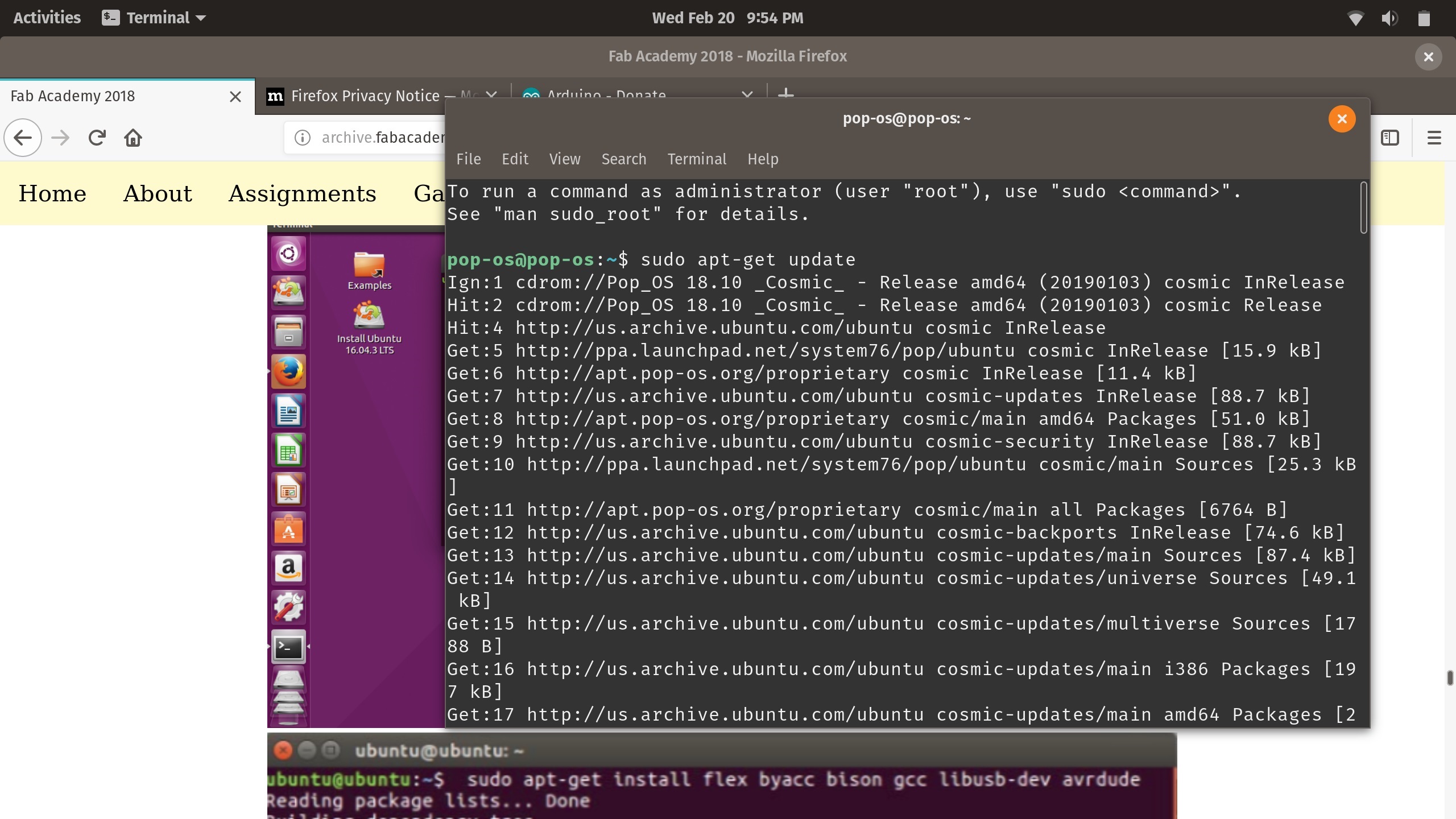Click the Firefox back arrow button

click(23, 138)
